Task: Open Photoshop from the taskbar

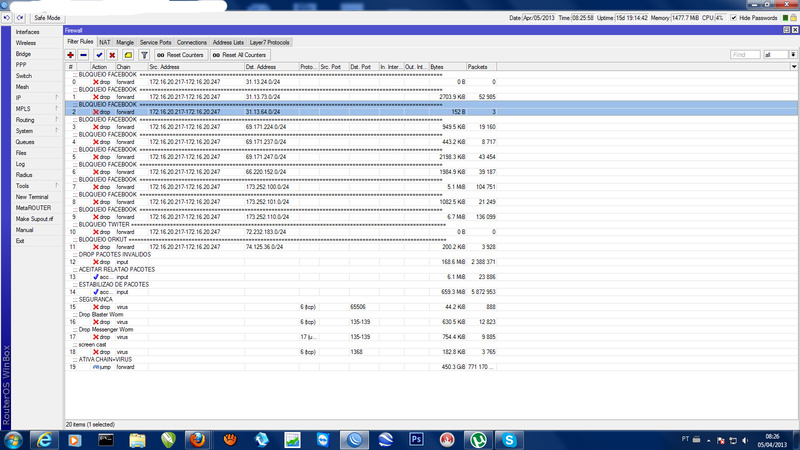Action: (416, 440)
